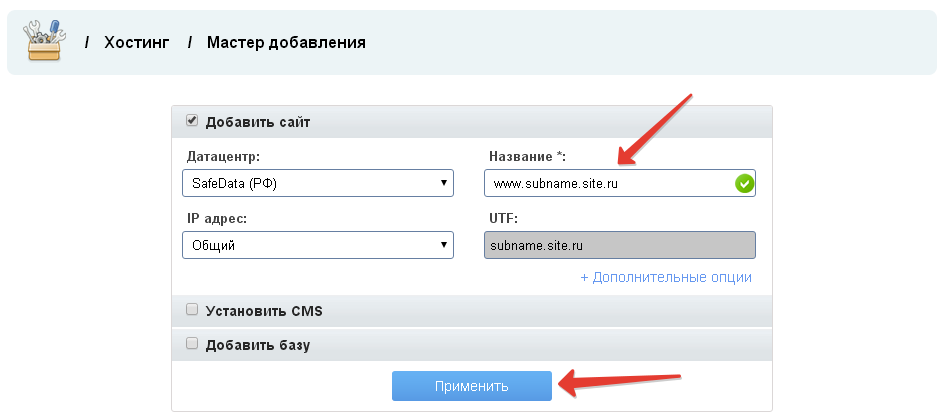The height and width of the screenshot is (420, 942).
Task: Uncheck the Добавить сайт checkbox
Action: click(192, 121)
